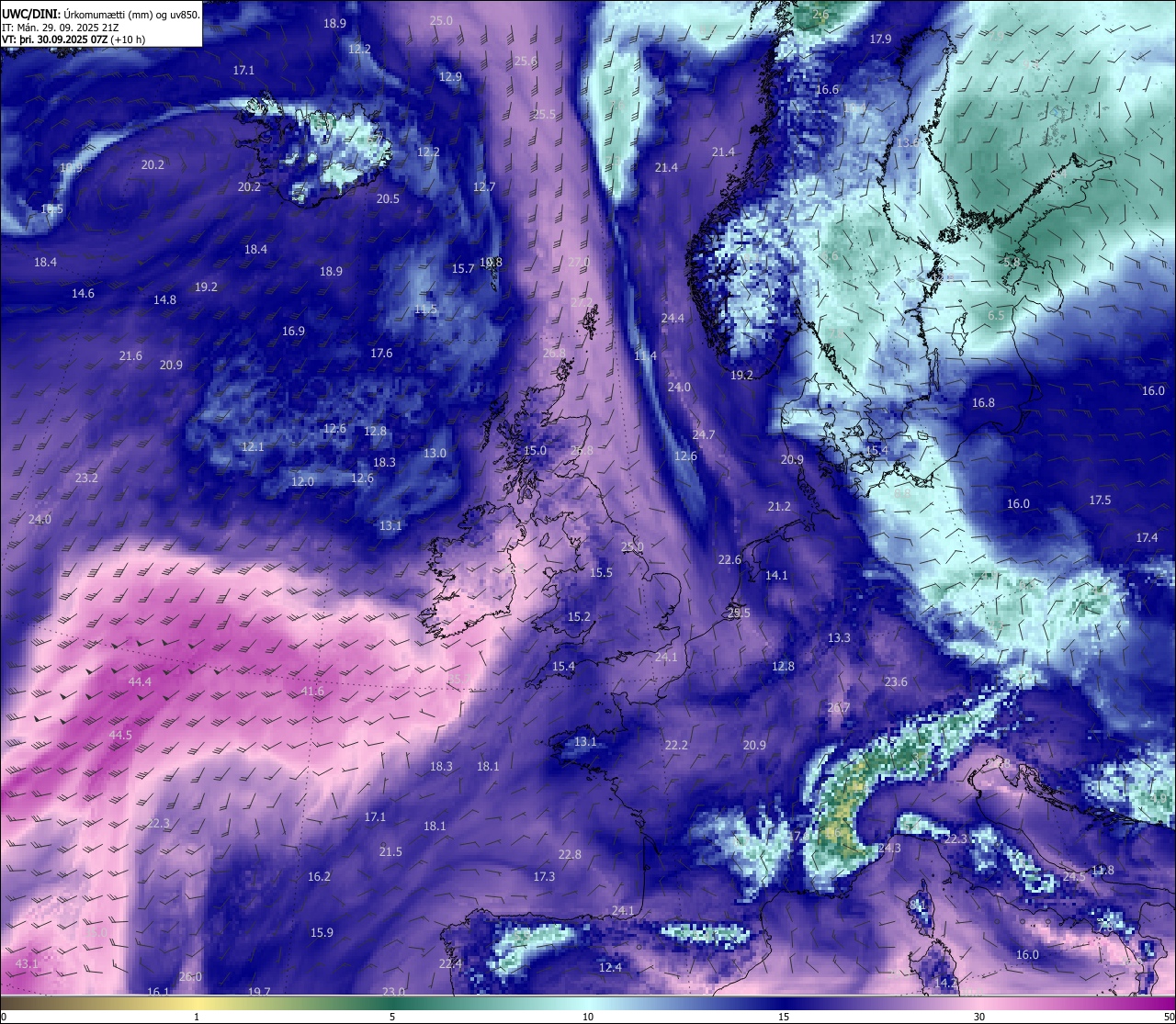Viewport: 1176px width, 1024px height.
Task: Click the 11.5 value on the map
Action: tap(425, 309)
